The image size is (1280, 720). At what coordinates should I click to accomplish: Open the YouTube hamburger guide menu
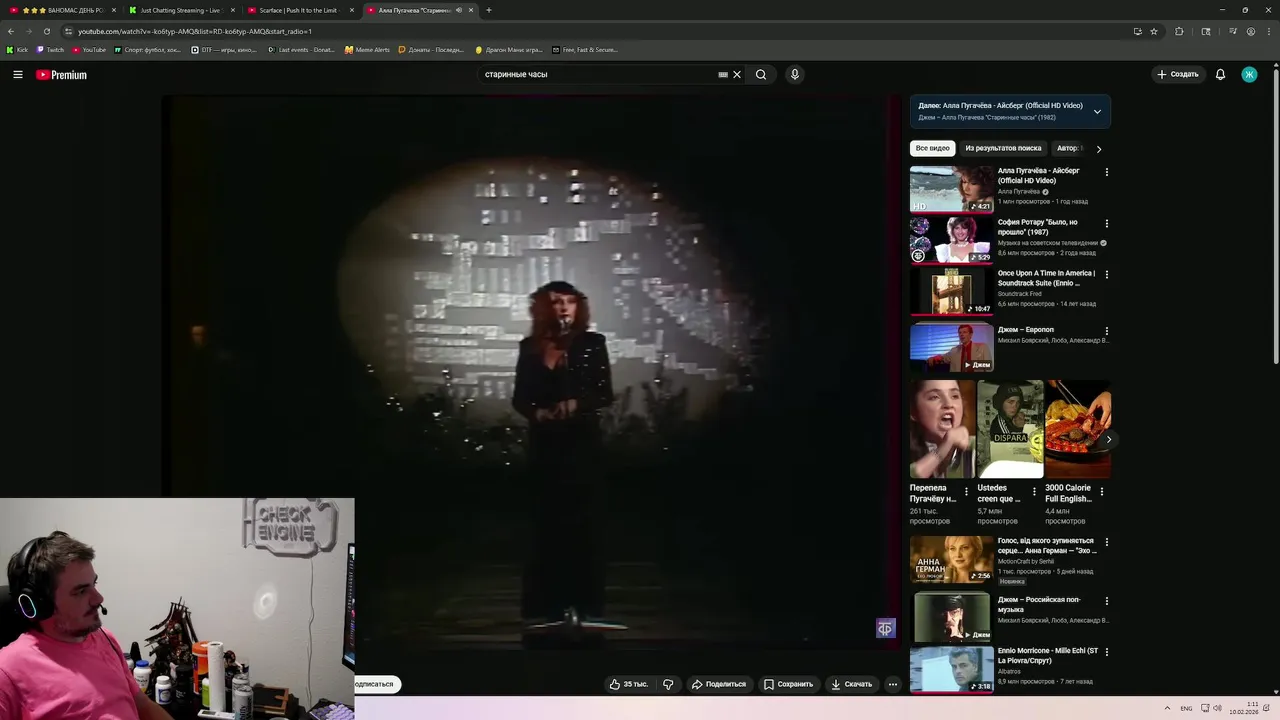[18, 74]
